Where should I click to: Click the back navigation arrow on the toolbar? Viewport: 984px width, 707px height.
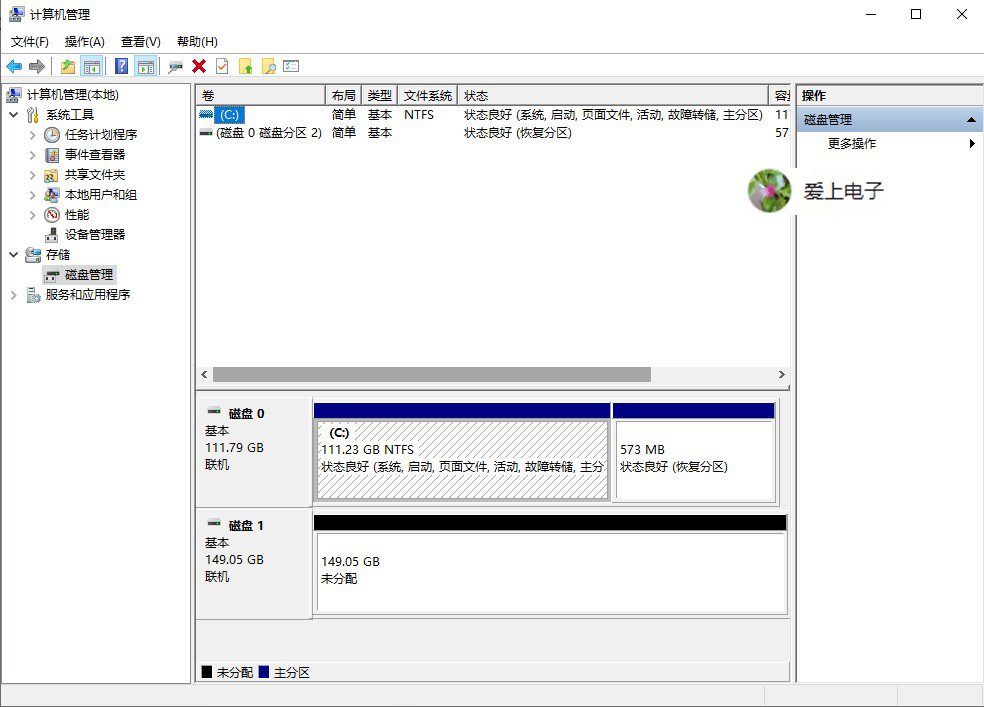pyautogui.click(x=13, y=66)
